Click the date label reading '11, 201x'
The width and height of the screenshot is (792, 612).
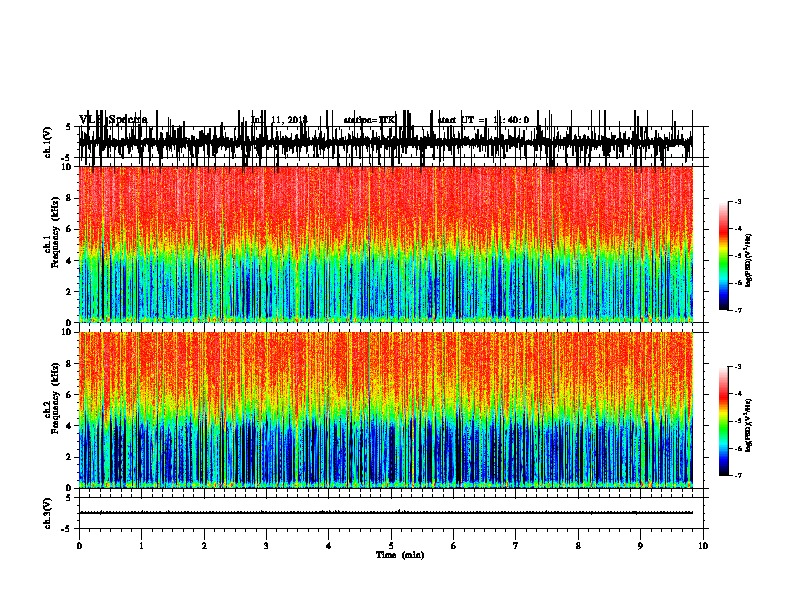pos(289,120)
